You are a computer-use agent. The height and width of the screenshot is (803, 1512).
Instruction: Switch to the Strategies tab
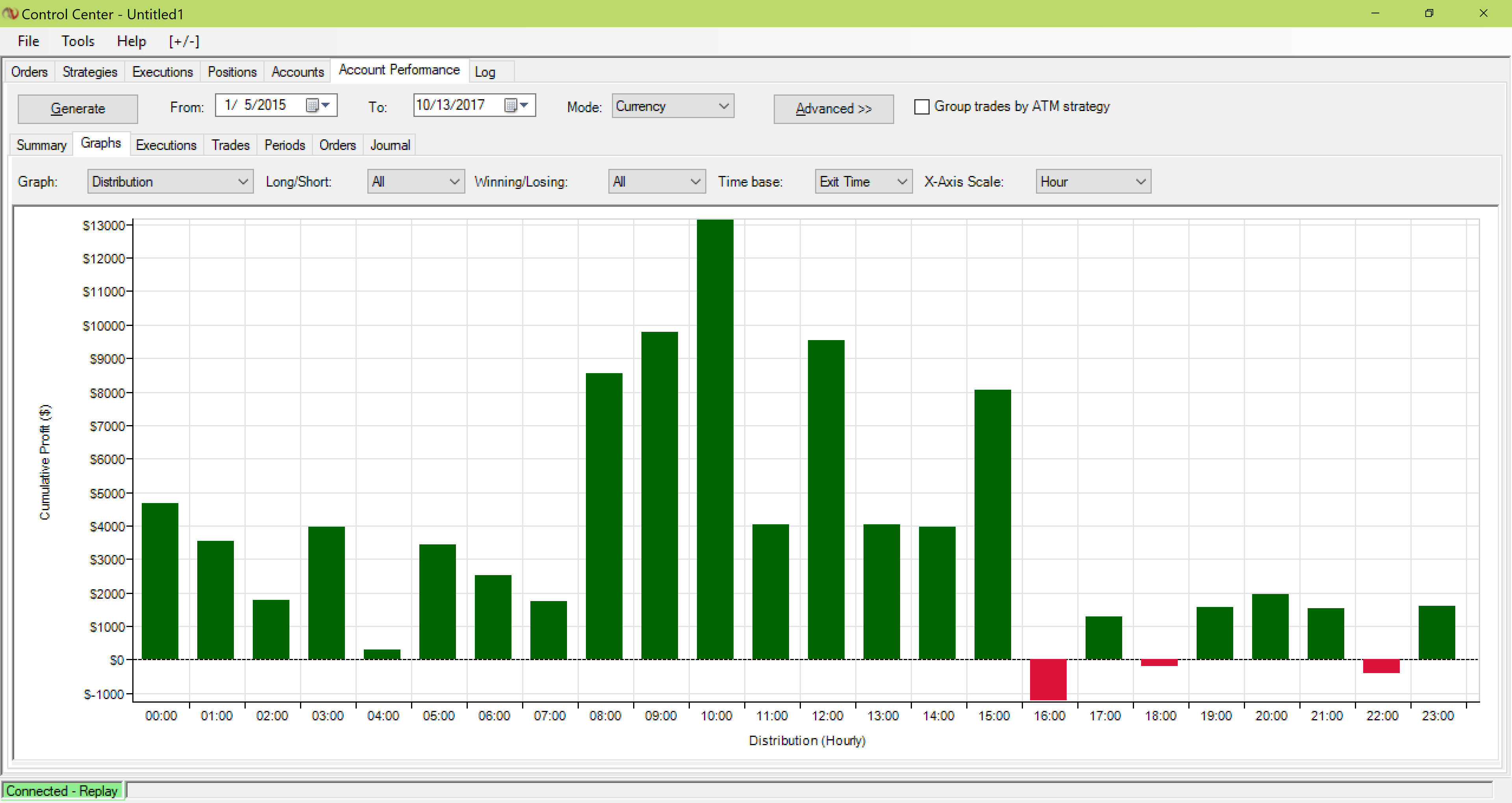point(90,72)
